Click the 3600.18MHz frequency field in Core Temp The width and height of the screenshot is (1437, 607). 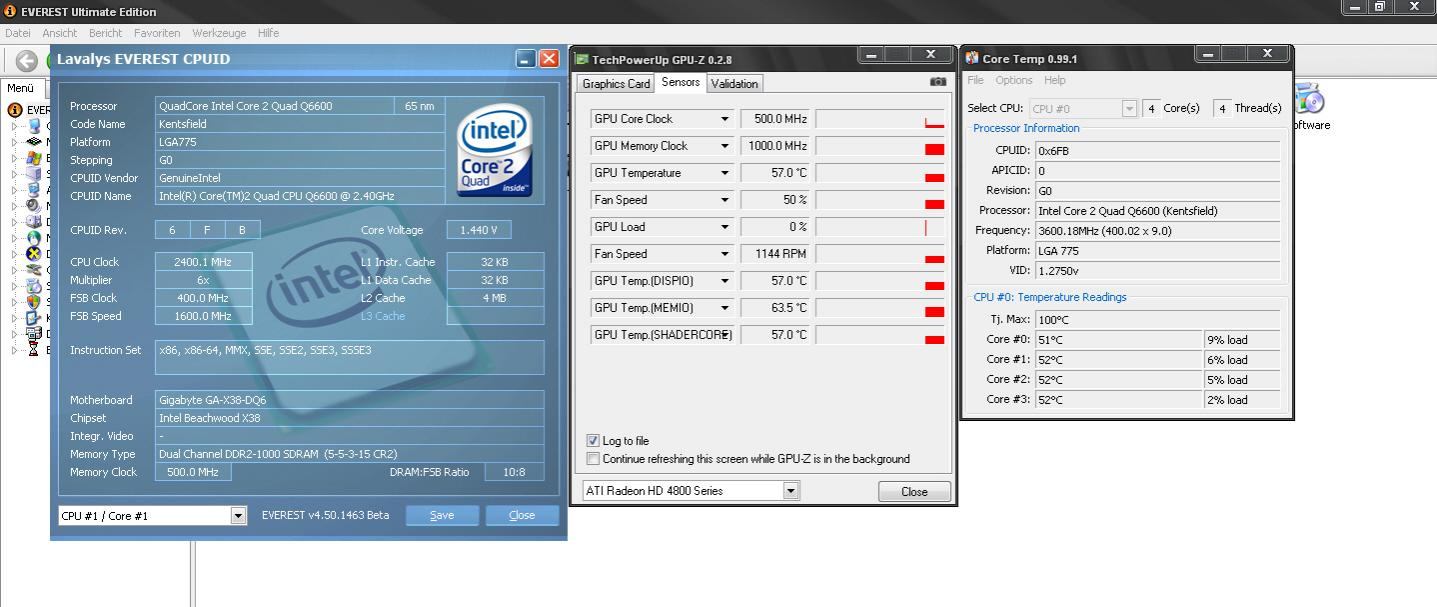click(1157, 231)
